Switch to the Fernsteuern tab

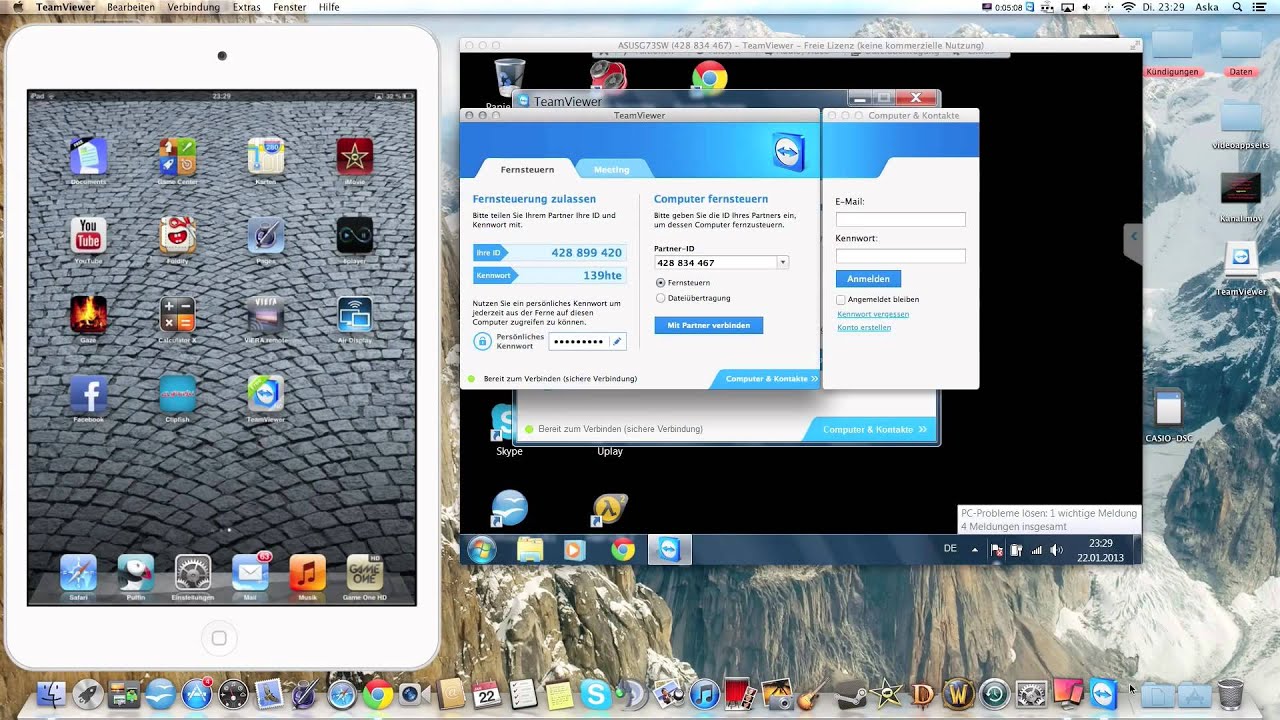(527, 169)
